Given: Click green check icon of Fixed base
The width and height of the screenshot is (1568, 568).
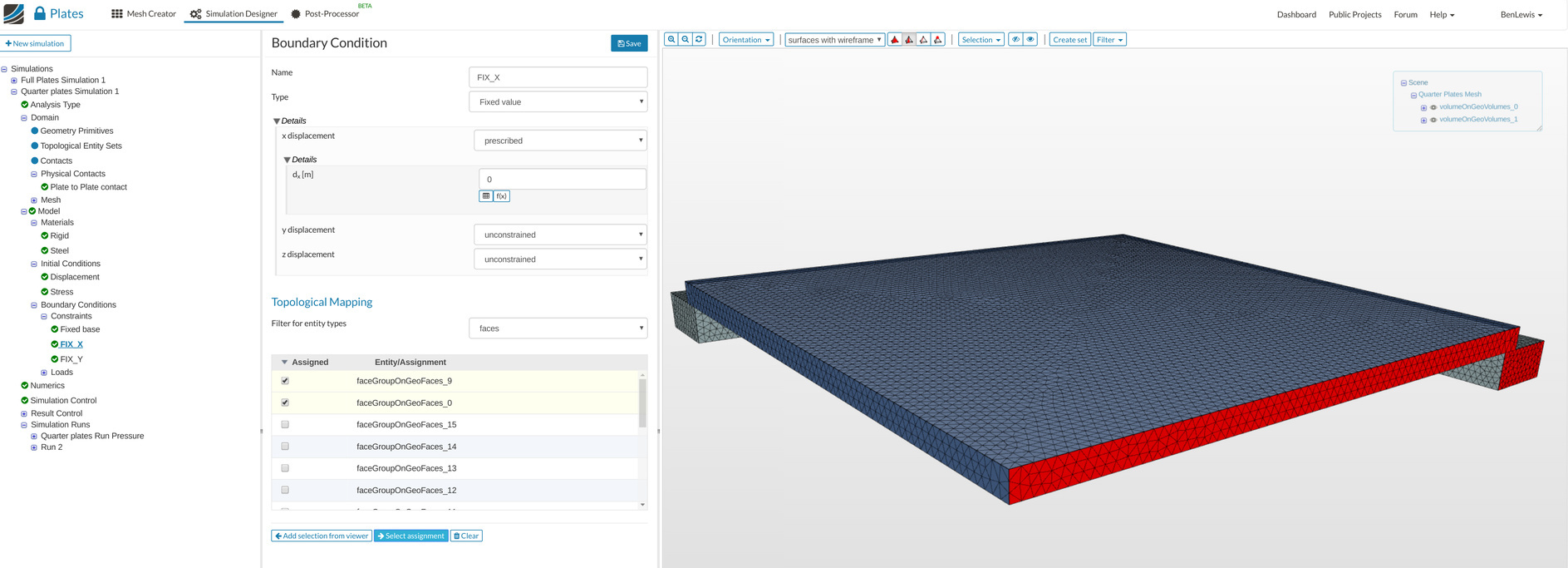Looking at the screenshot, I should [x=55, y=329].
